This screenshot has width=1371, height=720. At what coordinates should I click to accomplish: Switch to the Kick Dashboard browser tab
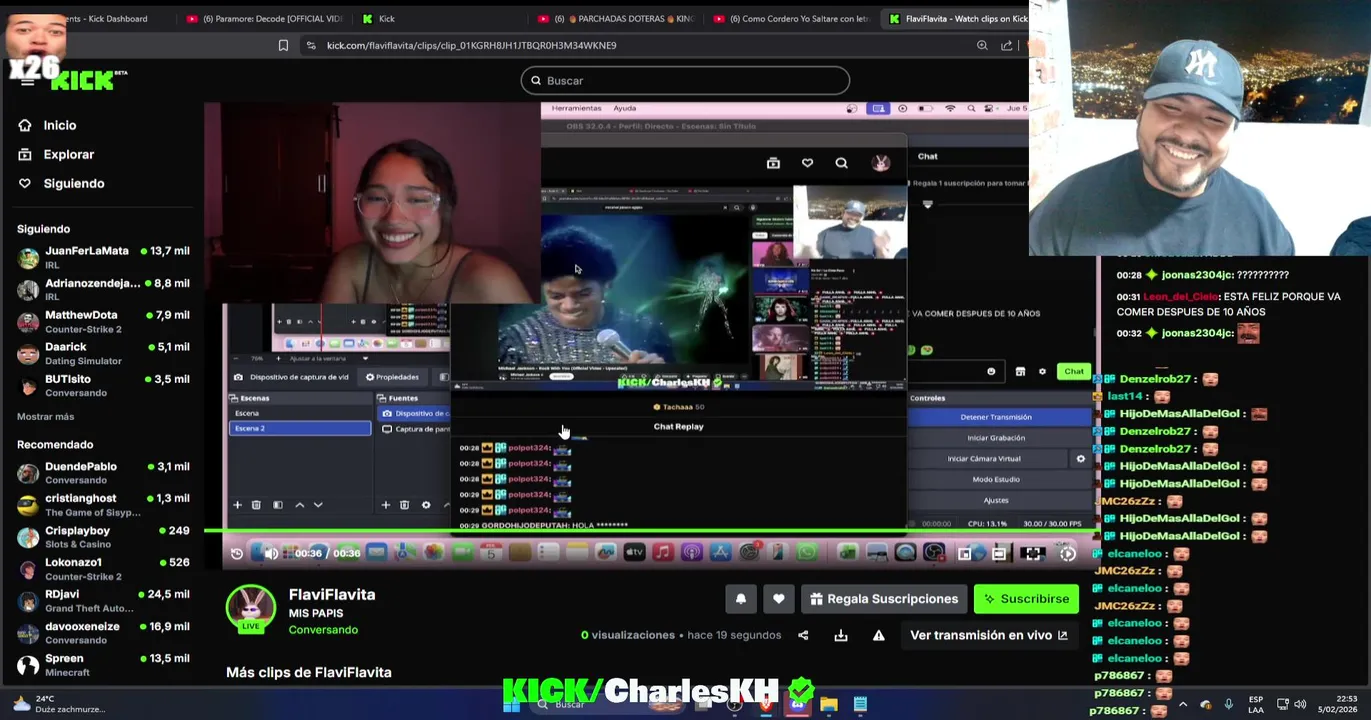point(105,18)
